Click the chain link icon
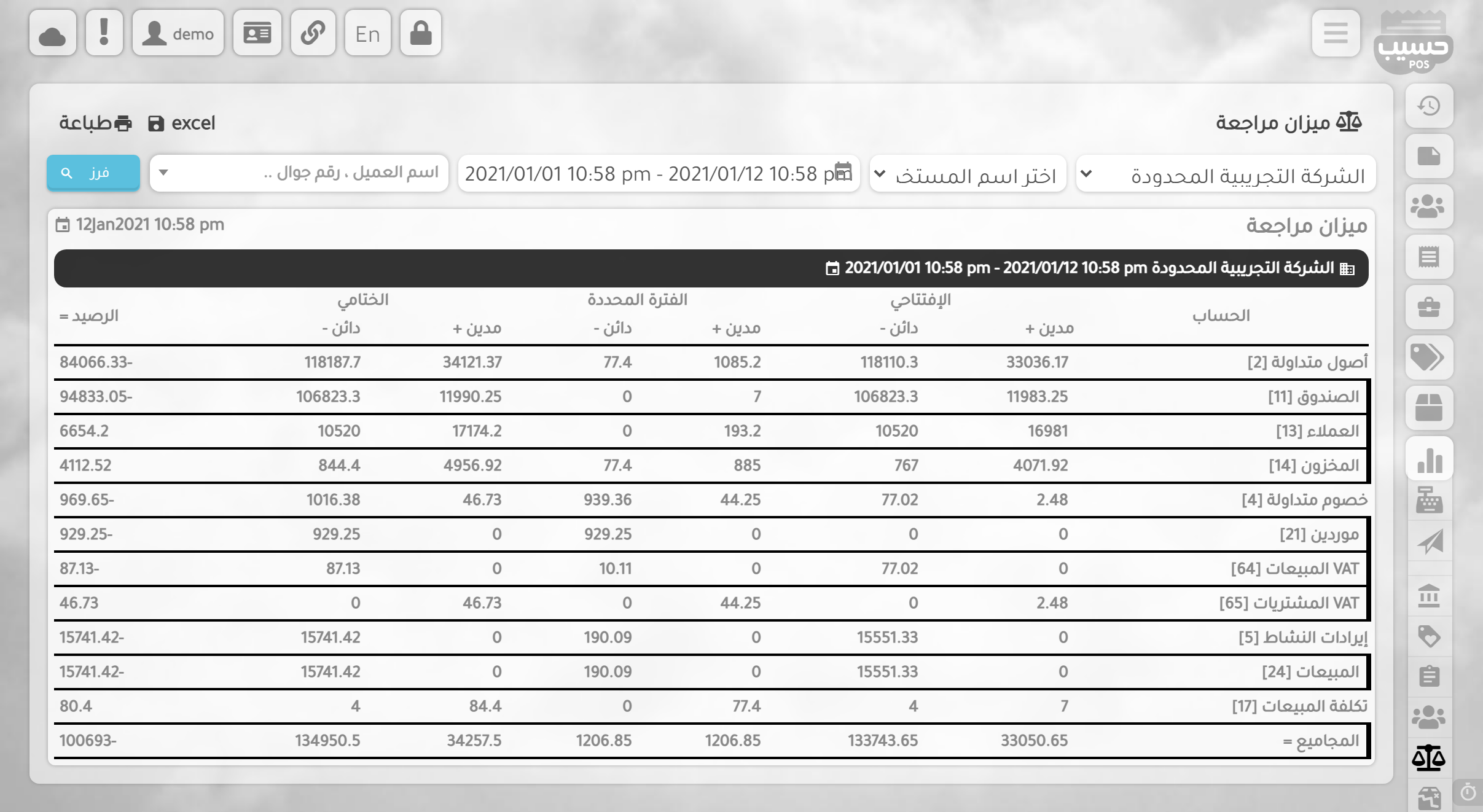1483x812 pixels. click(313, 34)
